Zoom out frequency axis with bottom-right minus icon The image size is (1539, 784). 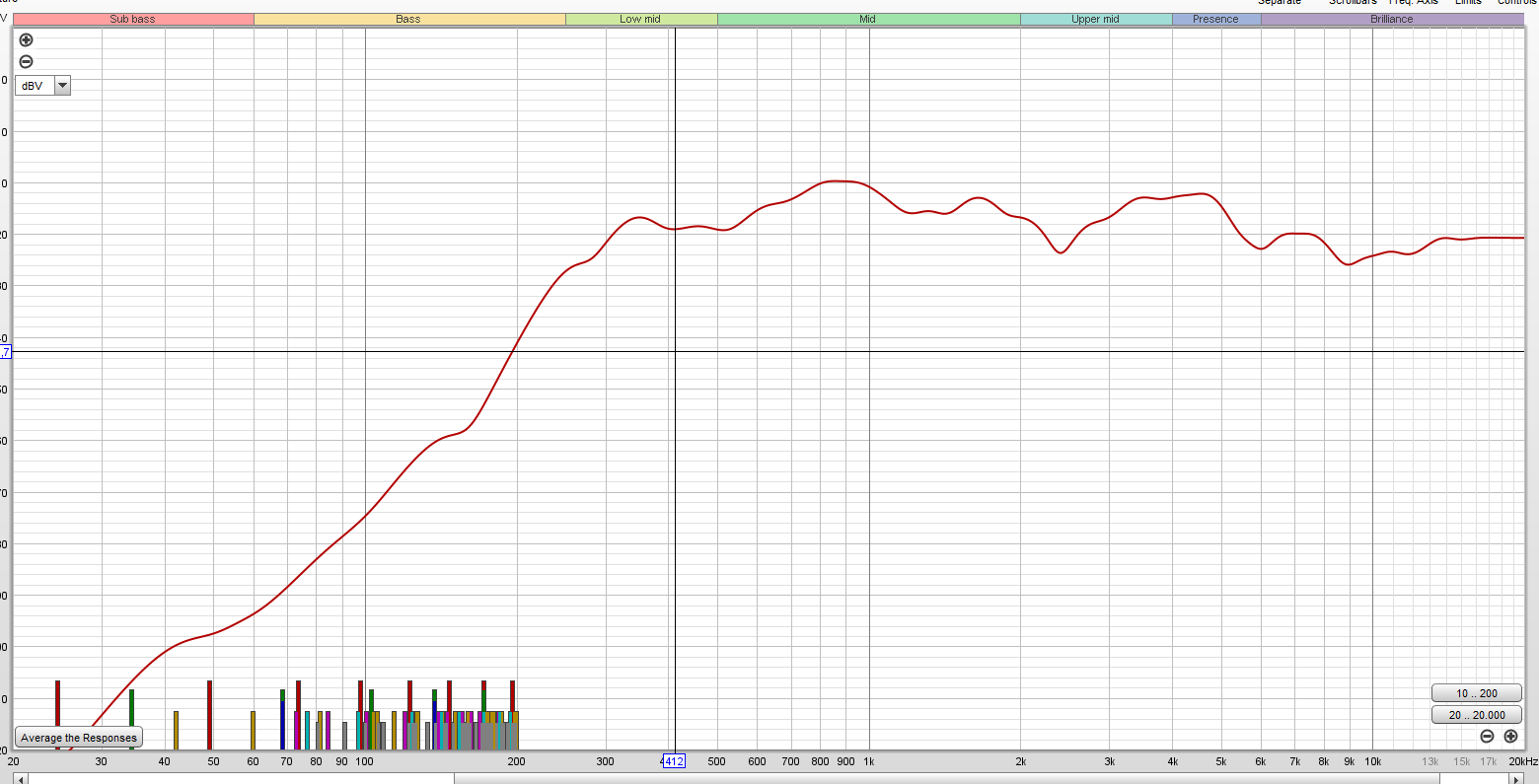click(1487, 736)
